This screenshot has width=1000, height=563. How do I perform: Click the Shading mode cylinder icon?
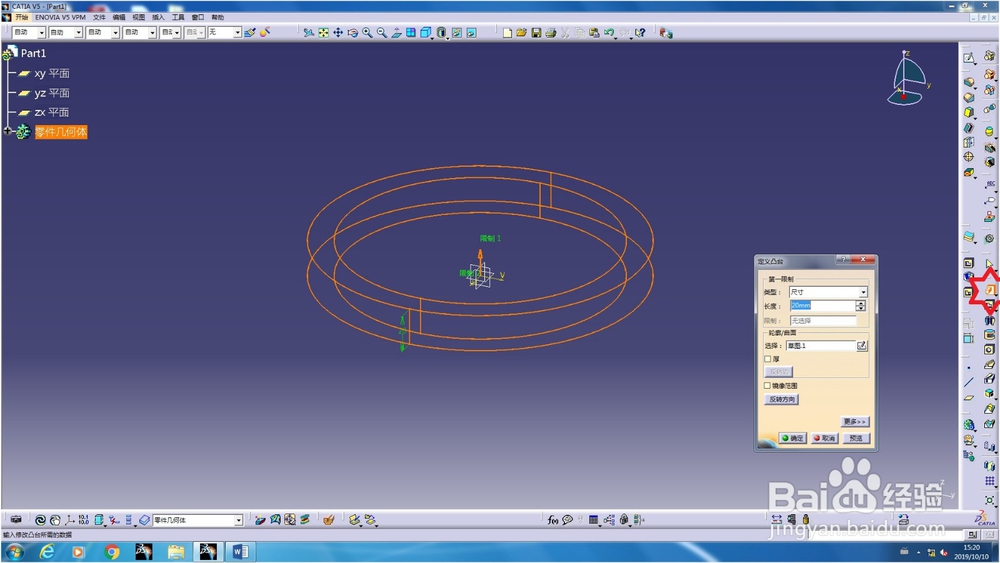click(441, 33)
